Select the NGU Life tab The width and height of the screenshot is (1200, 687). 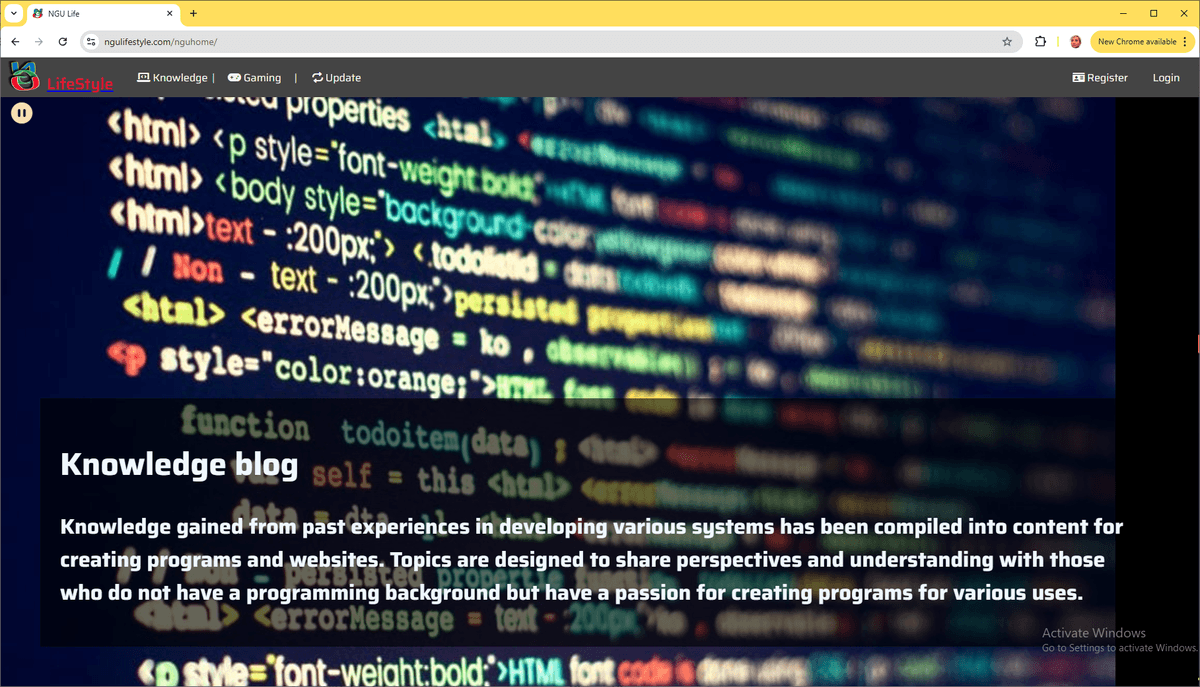pos(103,14)
